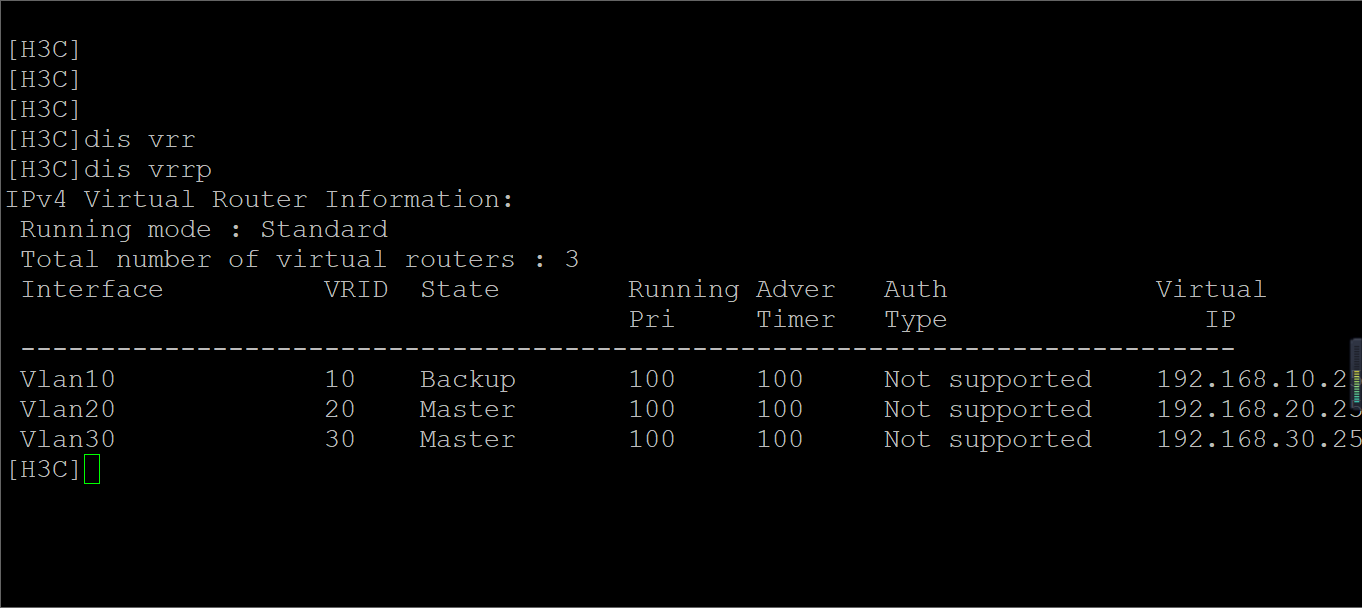This screenshot has width=1362, height=608.
Task: Click the Auth Type column header
Action: [915, 304]
